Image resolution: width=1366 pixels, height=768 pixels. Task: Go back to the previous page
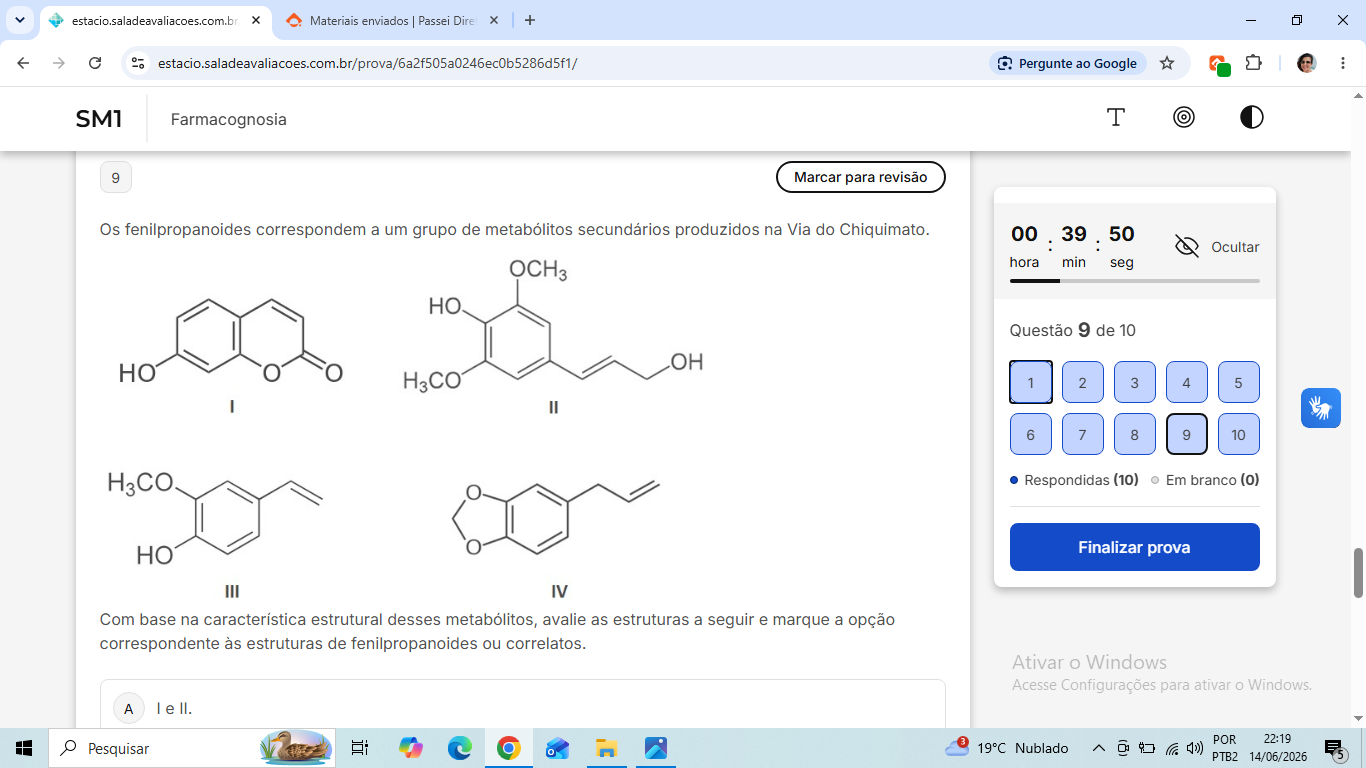click(x=24, y=63)
